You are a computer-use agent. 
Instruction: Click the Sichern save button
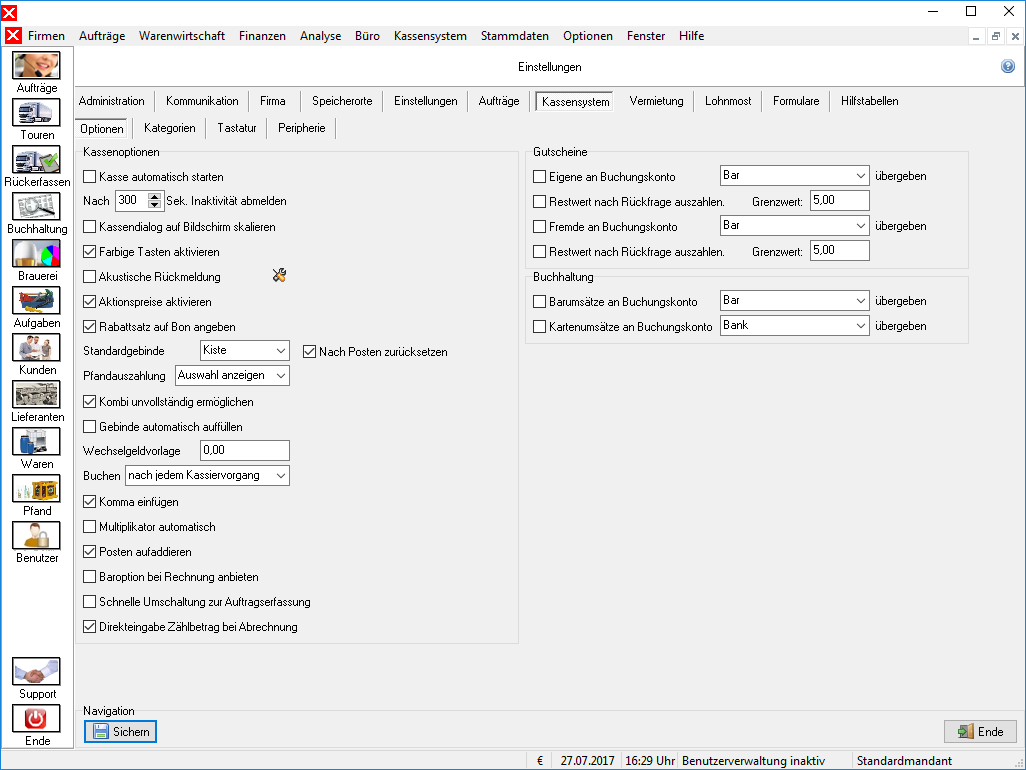click(120, 731)
